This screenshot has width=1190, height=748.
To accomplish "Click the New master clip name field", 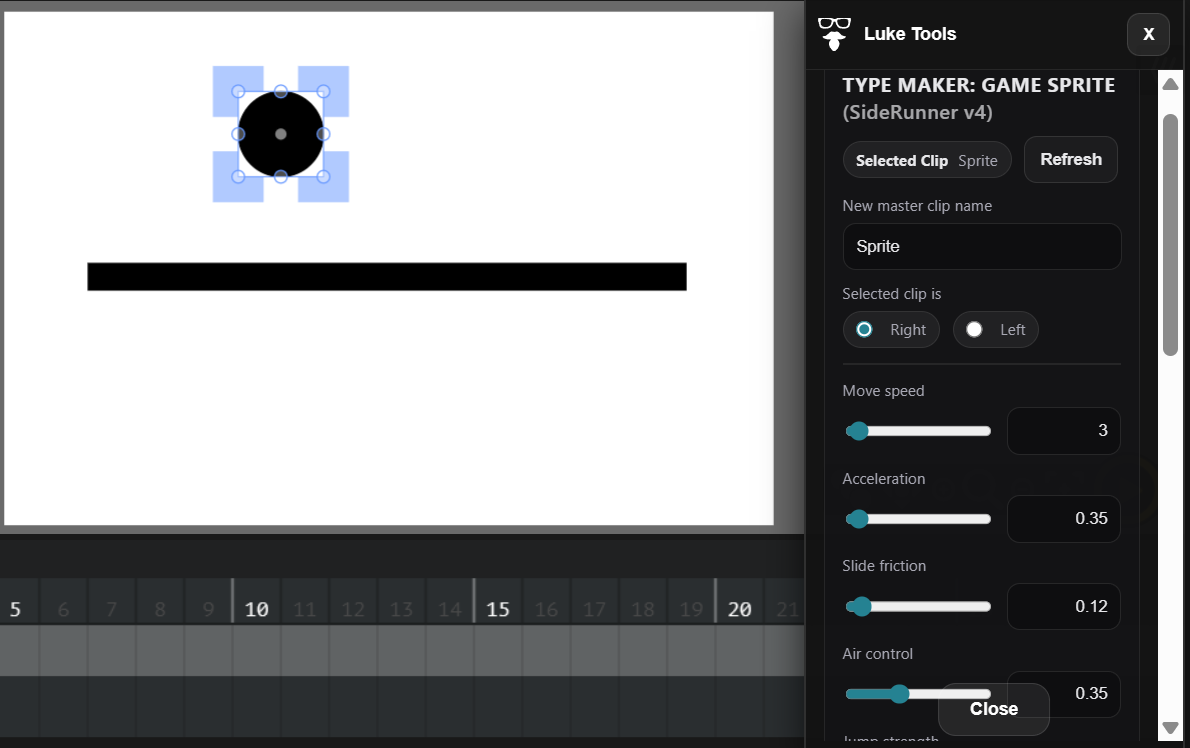I will (x=981, y=246).
